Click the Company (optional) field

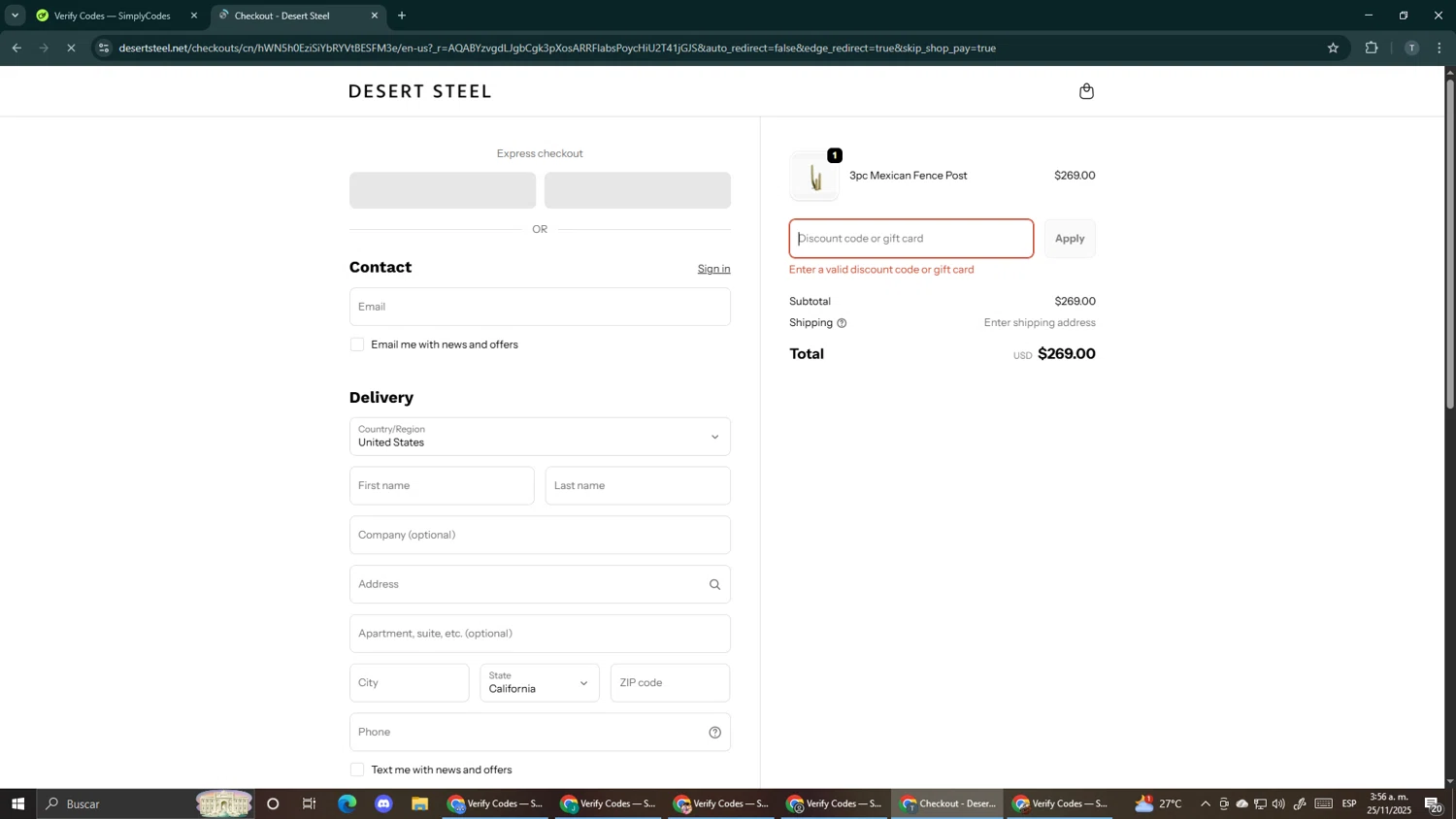point(540,535)
